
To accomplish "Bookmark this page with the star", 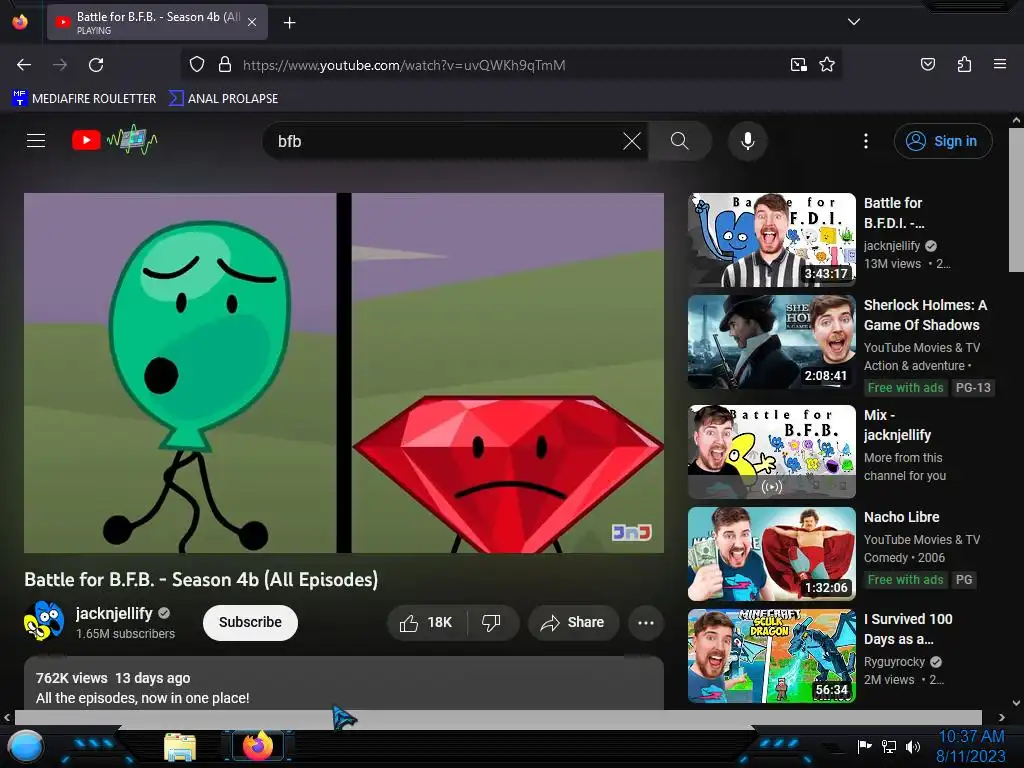I will [827, 65].
